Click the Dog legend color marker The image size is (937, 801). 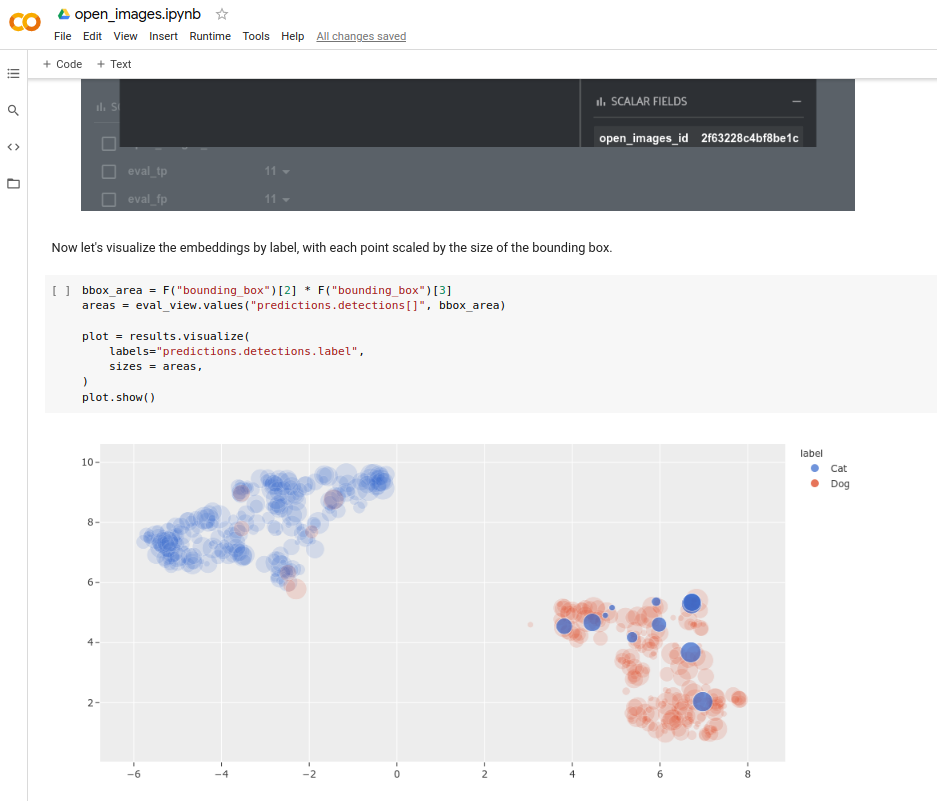pyautogui.click(x=815, y=484)
